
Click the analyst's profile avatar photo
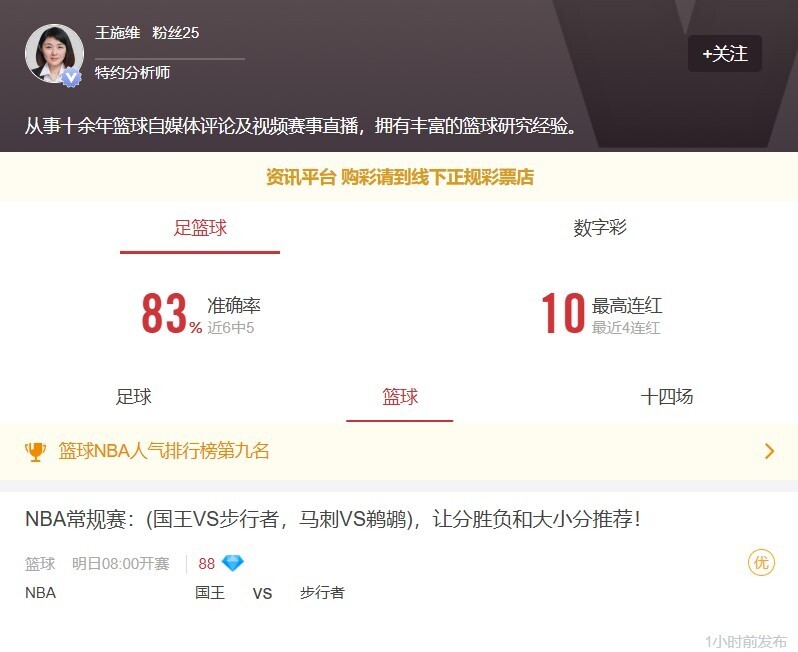(54, 53)
